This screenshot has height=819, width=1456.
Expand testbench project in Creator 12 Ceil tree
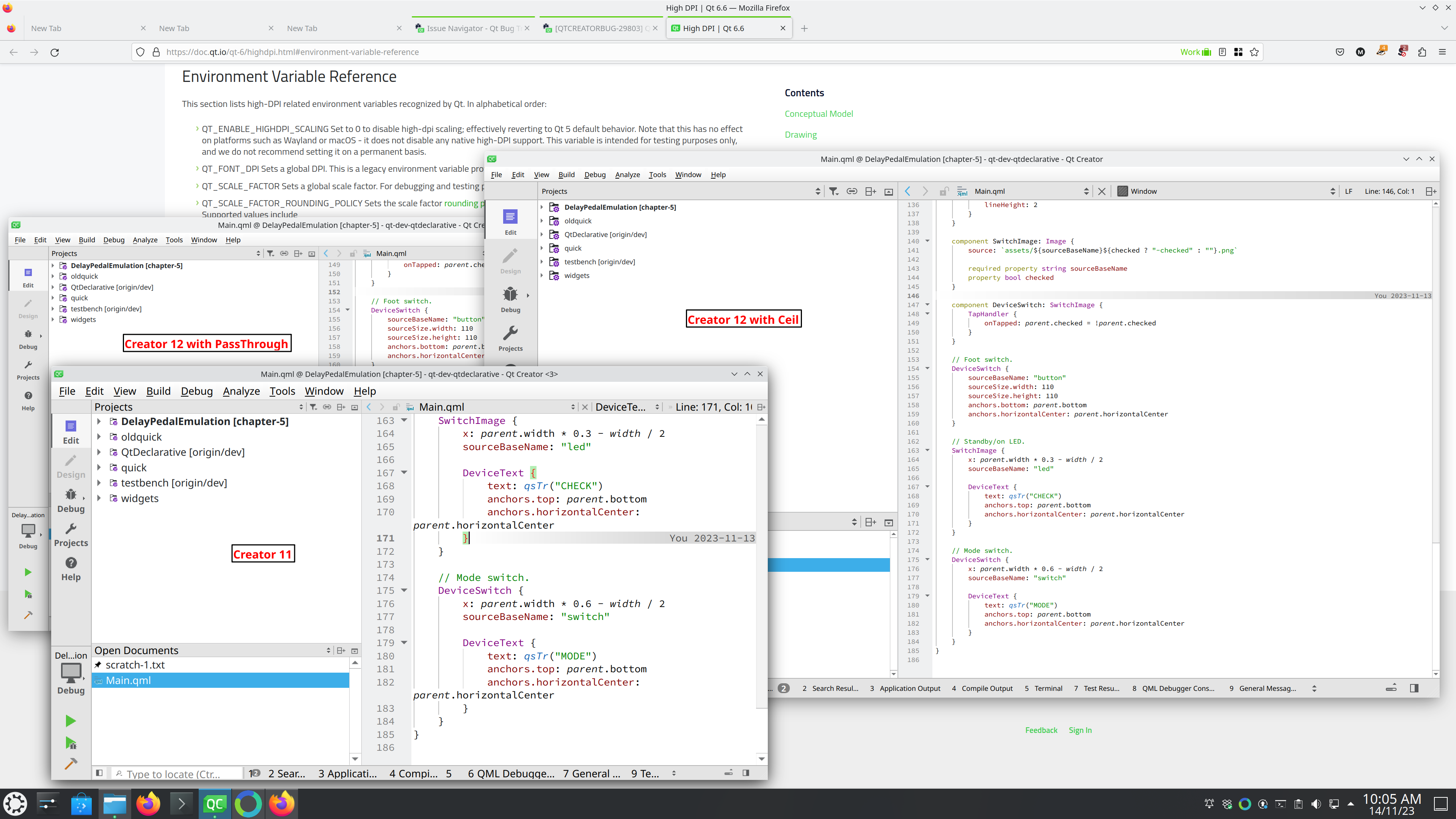(541, 262)
